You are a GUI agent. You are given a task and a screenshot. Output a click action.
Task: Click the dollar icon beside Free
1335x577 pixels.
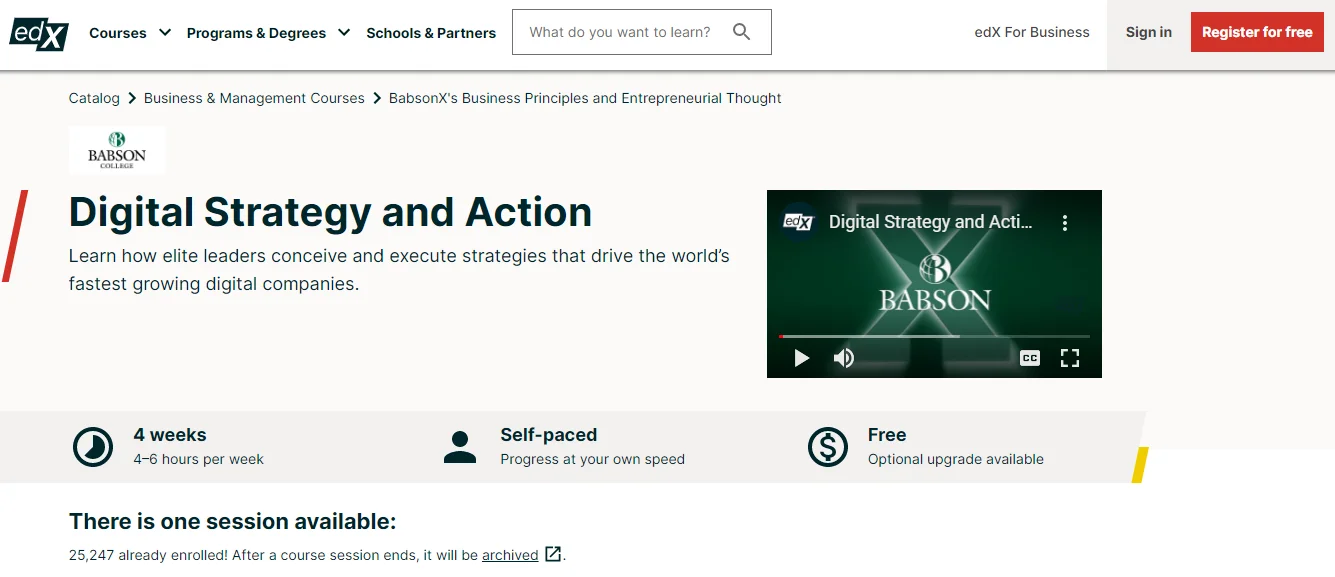point(827,447)
